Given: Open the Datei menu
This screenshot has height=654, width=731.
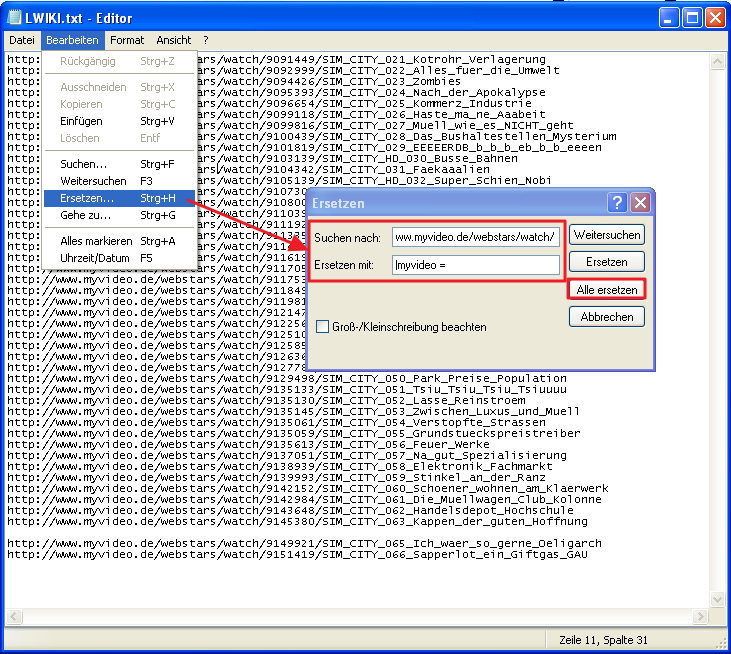Looking at the screenshot, I should [x=22, y=40].
